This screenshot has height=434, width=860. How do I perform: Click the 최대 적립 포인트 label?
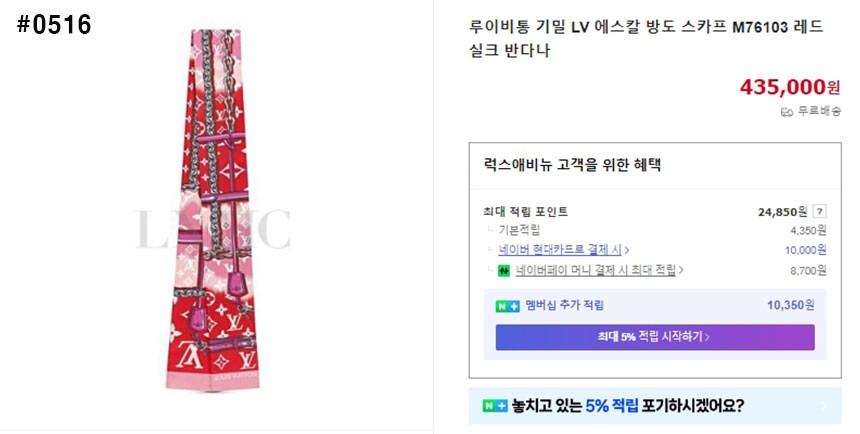[x=525, y=211]
